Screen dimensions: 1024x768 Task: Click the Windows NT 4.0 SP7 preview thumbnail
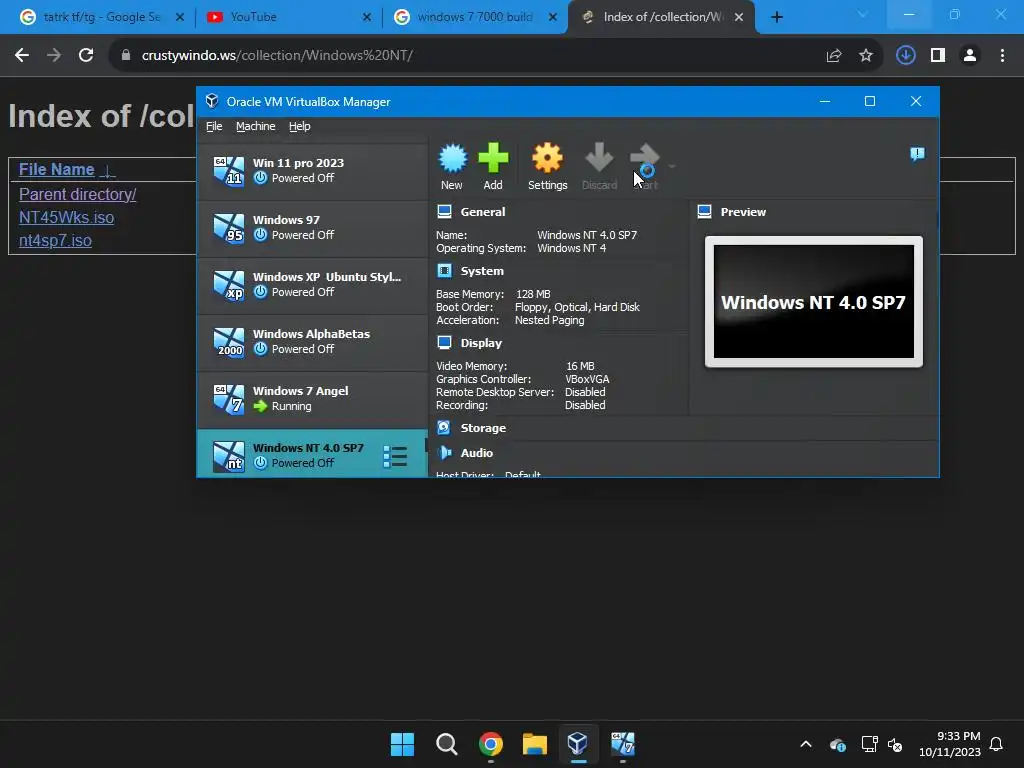click(x=814, y=302)
